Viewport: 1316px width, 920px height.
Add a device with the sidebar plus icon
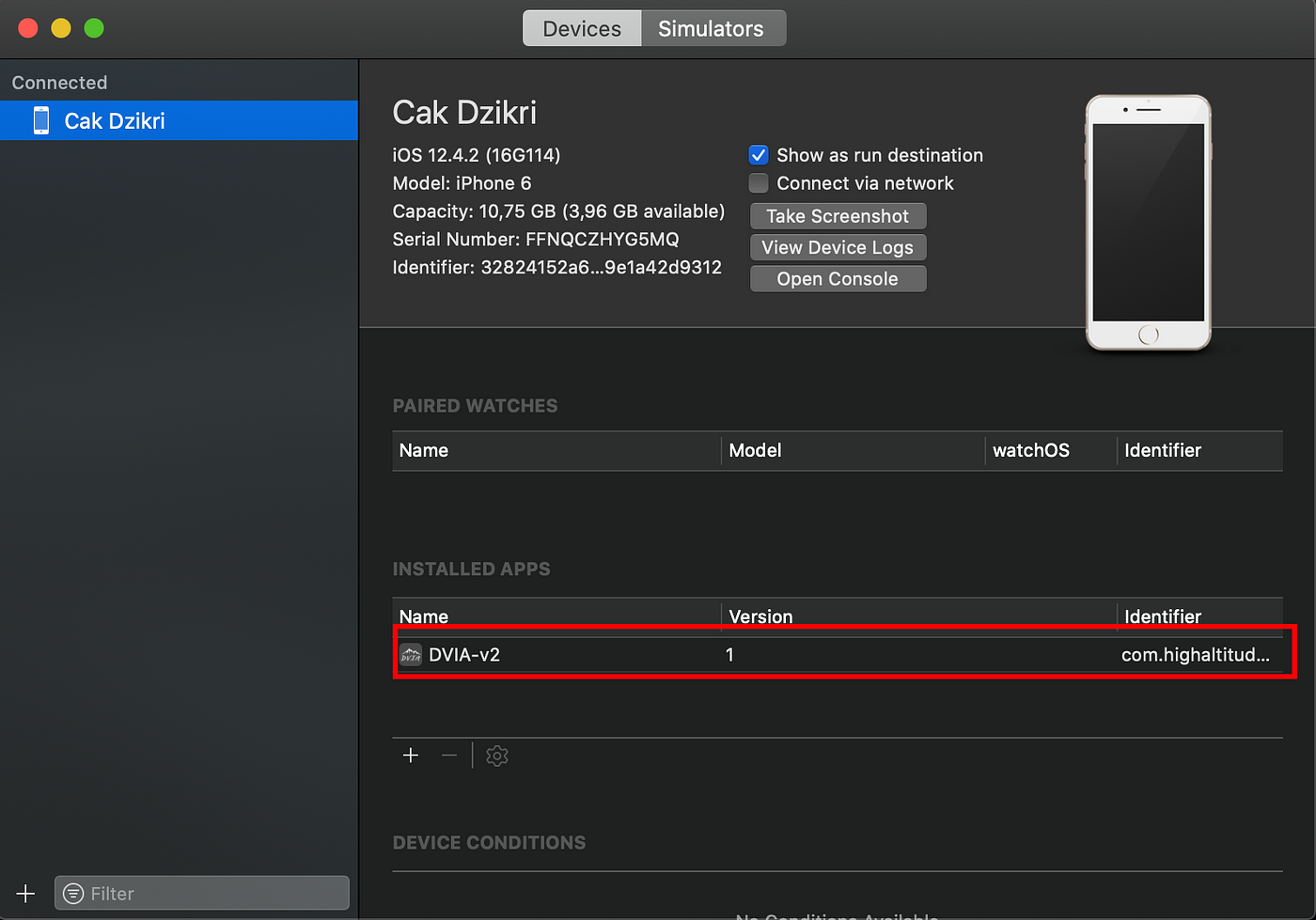pyautogui.click(x=26, y=893)
